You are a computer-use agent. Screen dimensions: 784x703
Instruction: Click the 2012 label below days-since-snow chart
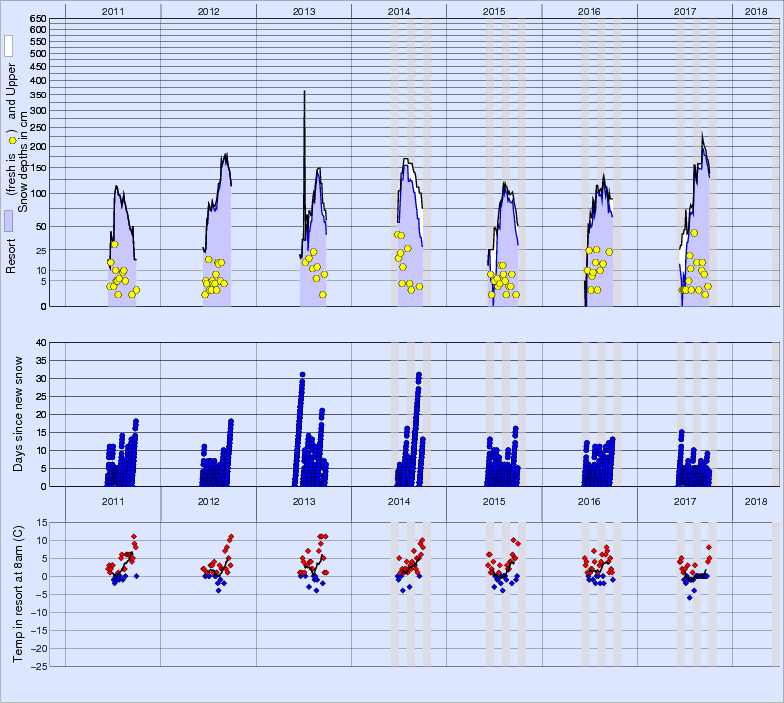coord(208,502)
